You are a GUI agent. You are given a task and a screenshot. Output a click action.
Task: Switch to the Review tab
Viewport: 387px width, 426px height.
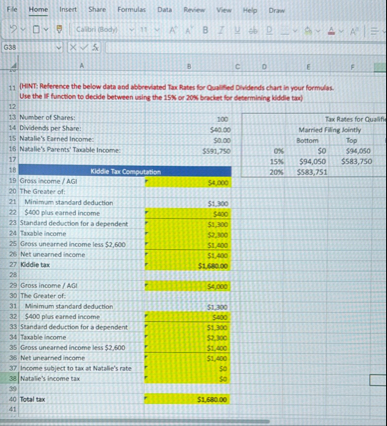point(194,10)
